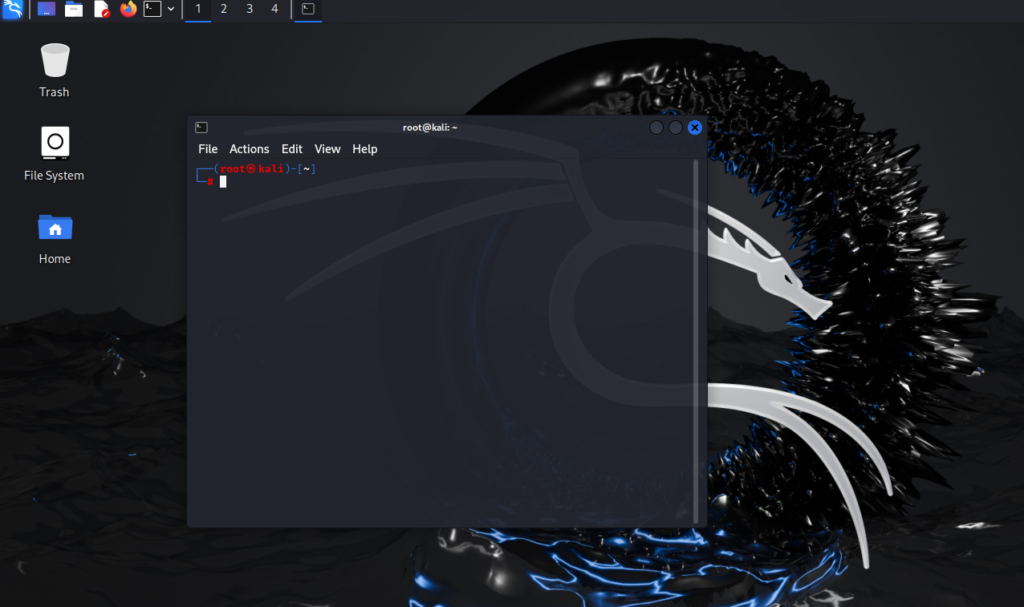Switch to workspace 2 in the pager
Screen dimensions: 1024x607
pyautogui.click(x=224, y=10)
